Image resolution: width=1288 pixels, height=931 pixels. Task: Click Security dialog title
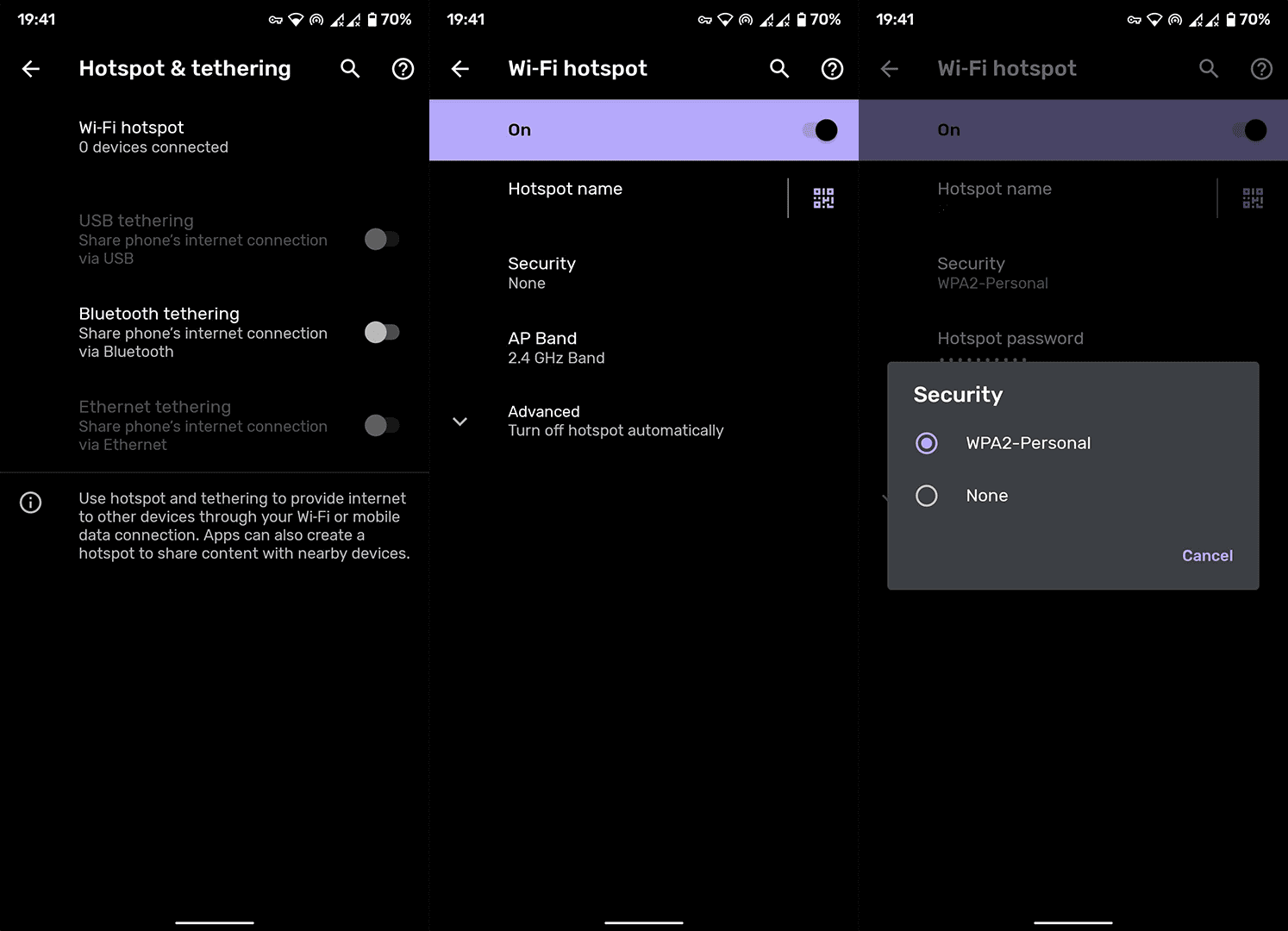point(958,395)
